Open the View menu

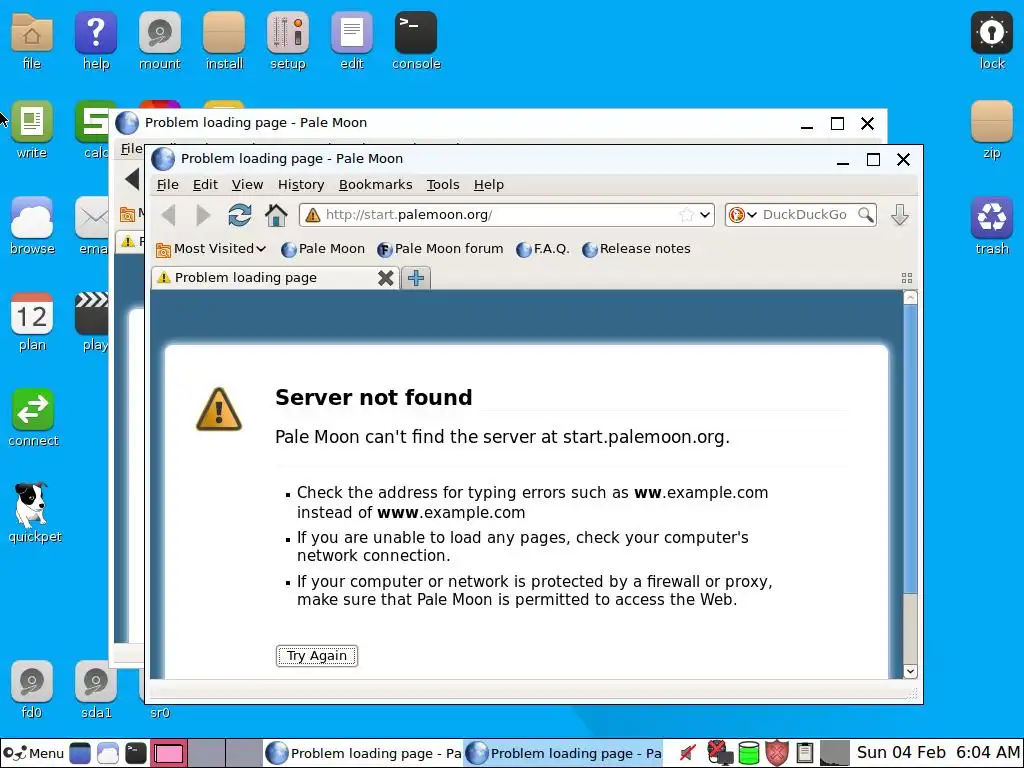[x=247, y=185]
